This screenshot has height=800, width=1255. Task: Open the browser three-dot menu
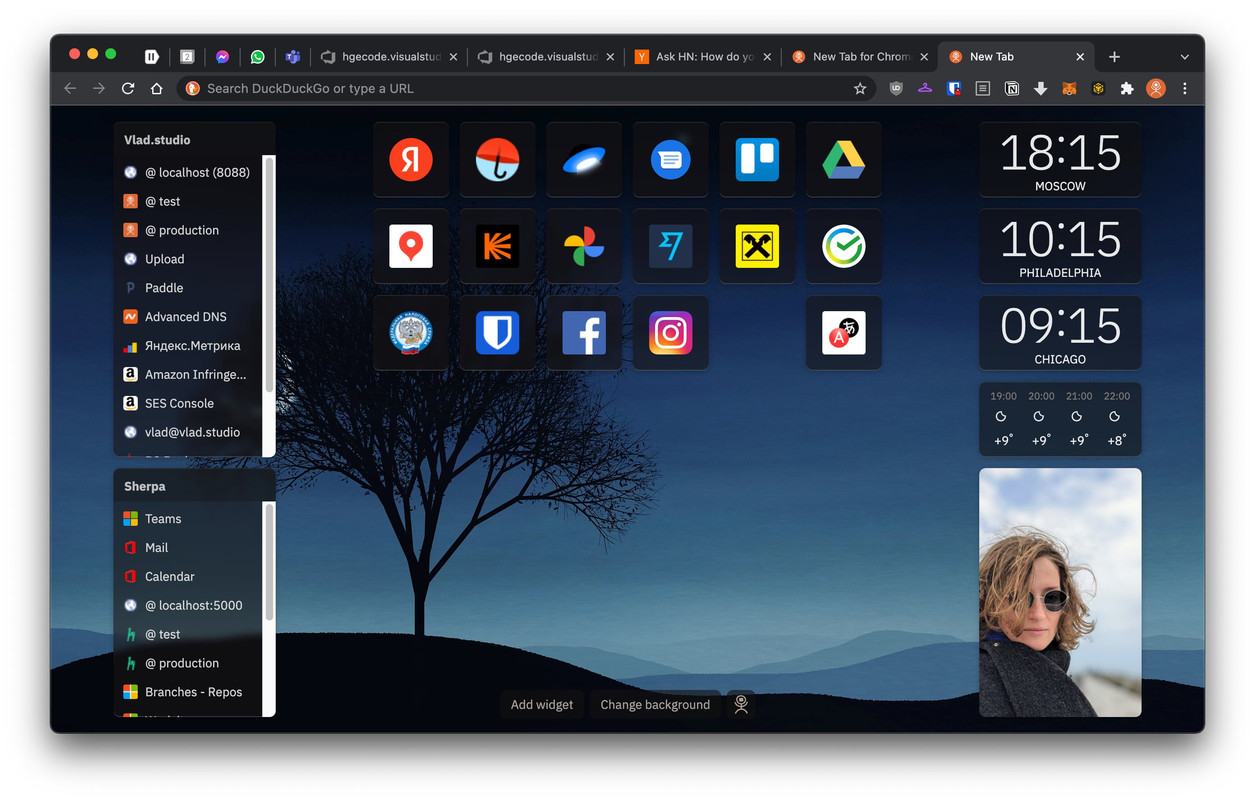pos(1185,88)
